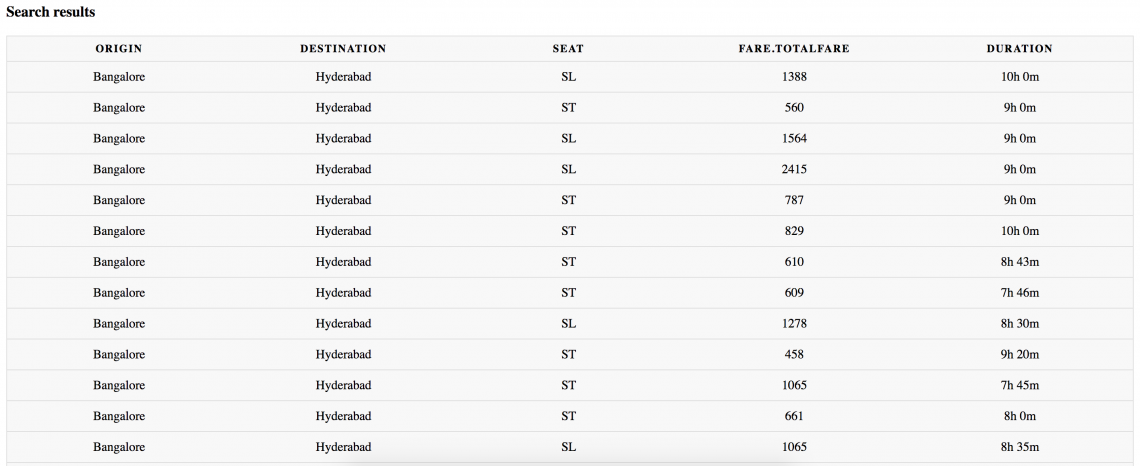Image resolution: width=1140 pixels, height=466 pixels.
Task: Click the Search results heading
Action: pyautogui.click(x=50, y=12)
